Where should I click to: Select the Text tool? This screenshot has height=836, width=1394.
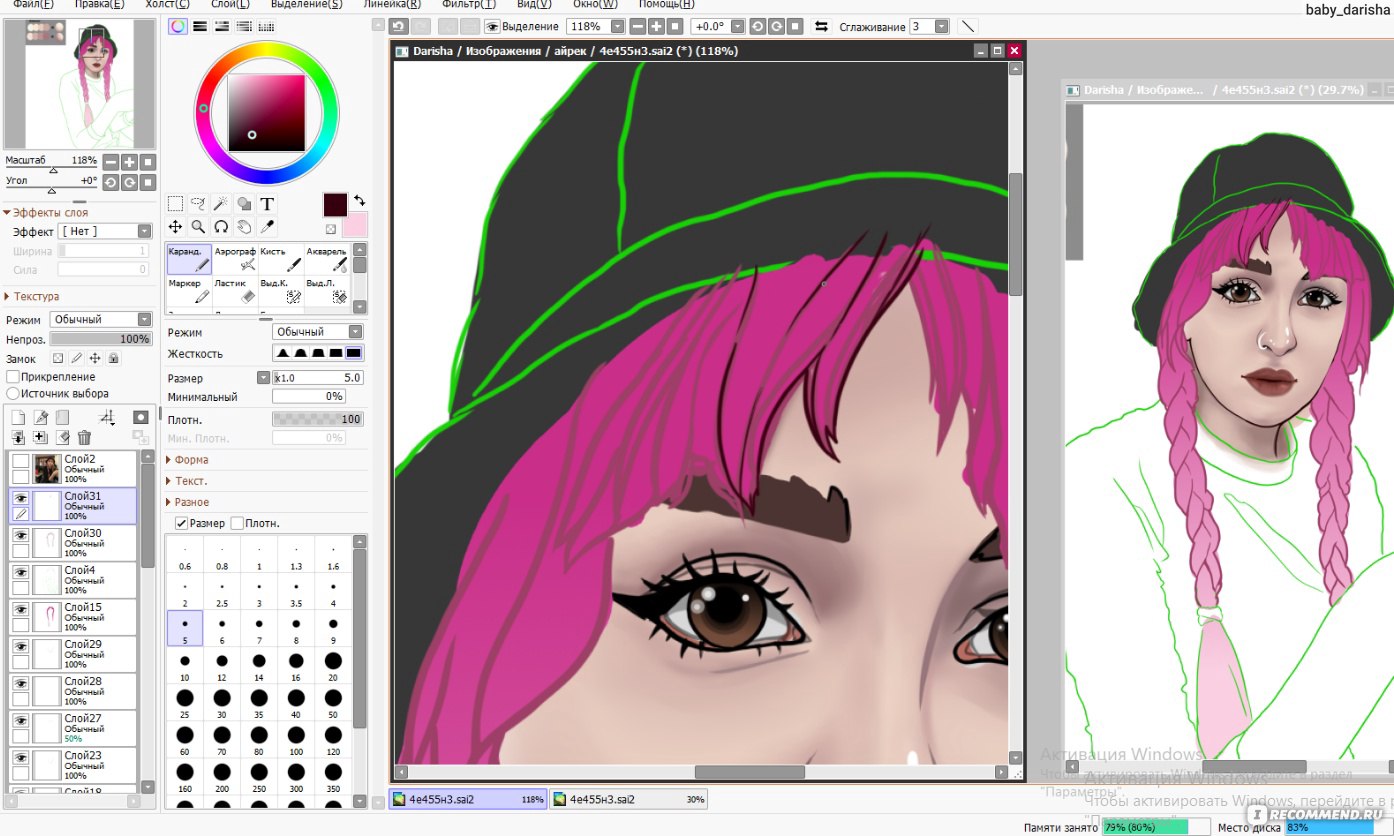click(267, 203)
